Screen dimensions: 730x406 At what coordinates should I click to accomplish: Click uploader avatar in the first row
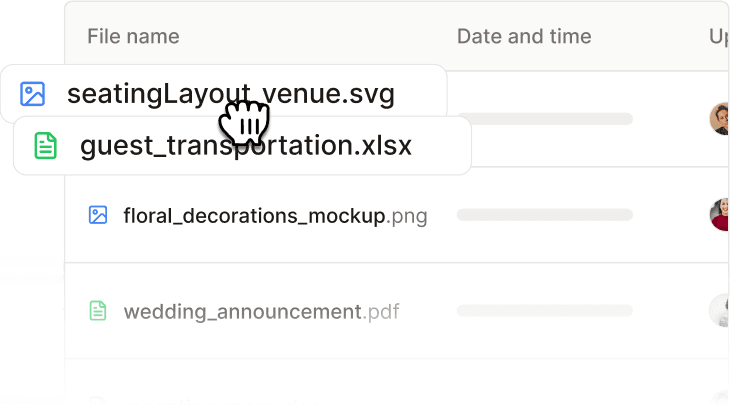719,119
